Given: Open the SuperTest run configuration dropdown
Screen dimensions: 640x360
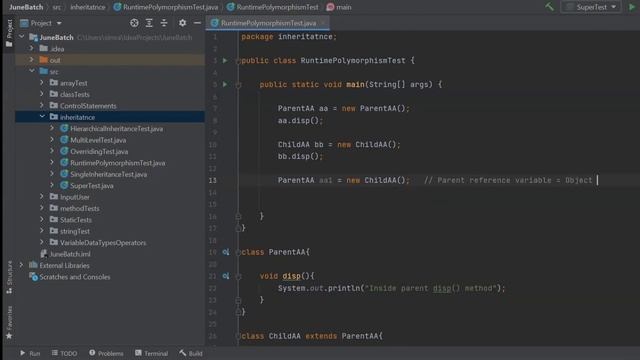Looking at the screenshot, I should 591,7.
